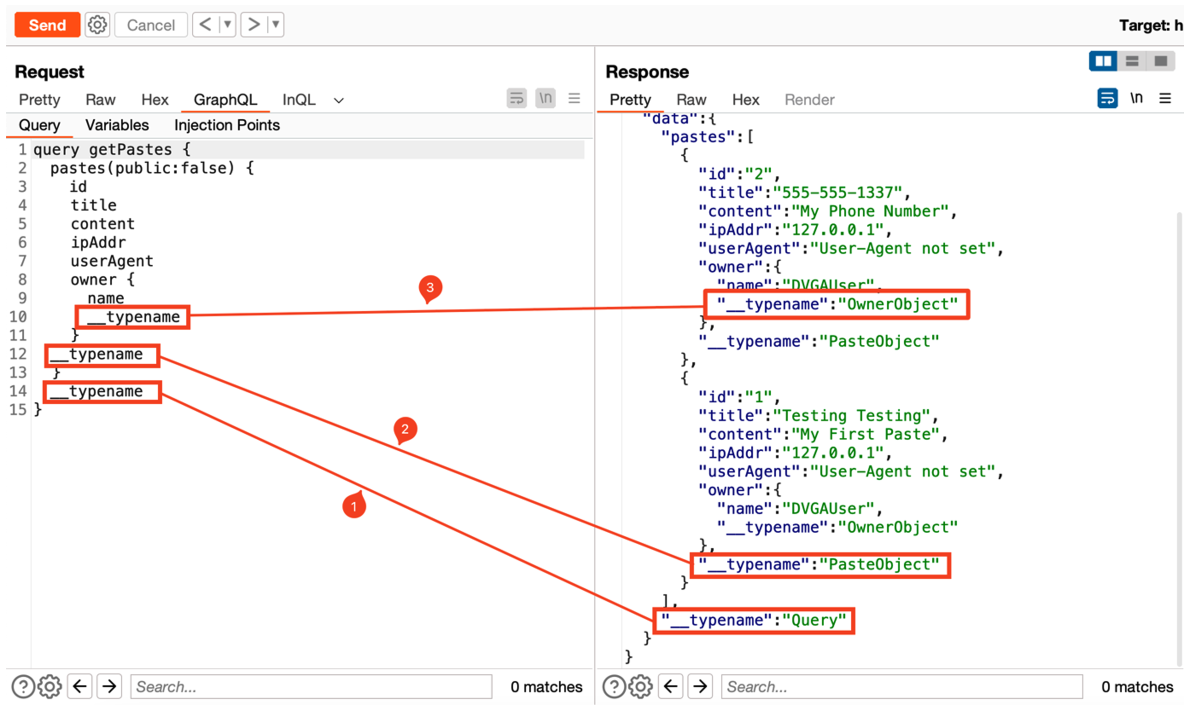Toggle word wrap in the Response editor

tap(1108, 98)
